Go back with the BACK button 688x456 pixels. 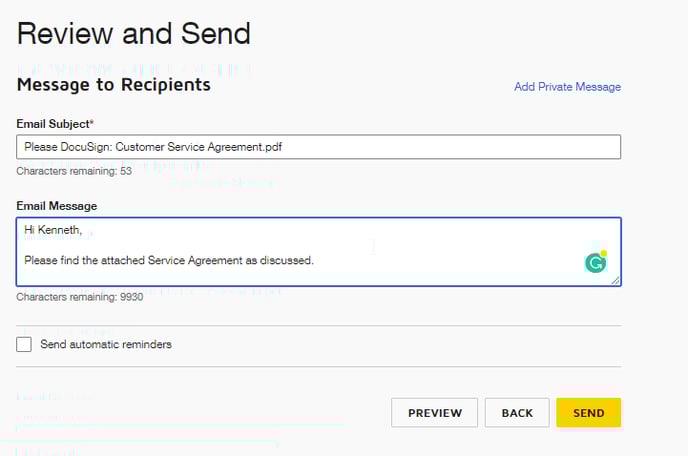517,413
